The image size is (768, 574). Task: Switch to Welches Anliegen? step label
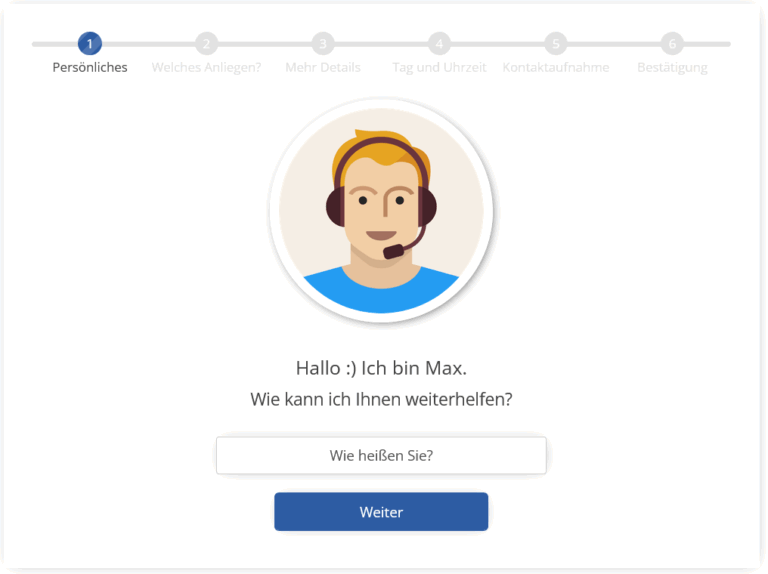pos(206,68)
